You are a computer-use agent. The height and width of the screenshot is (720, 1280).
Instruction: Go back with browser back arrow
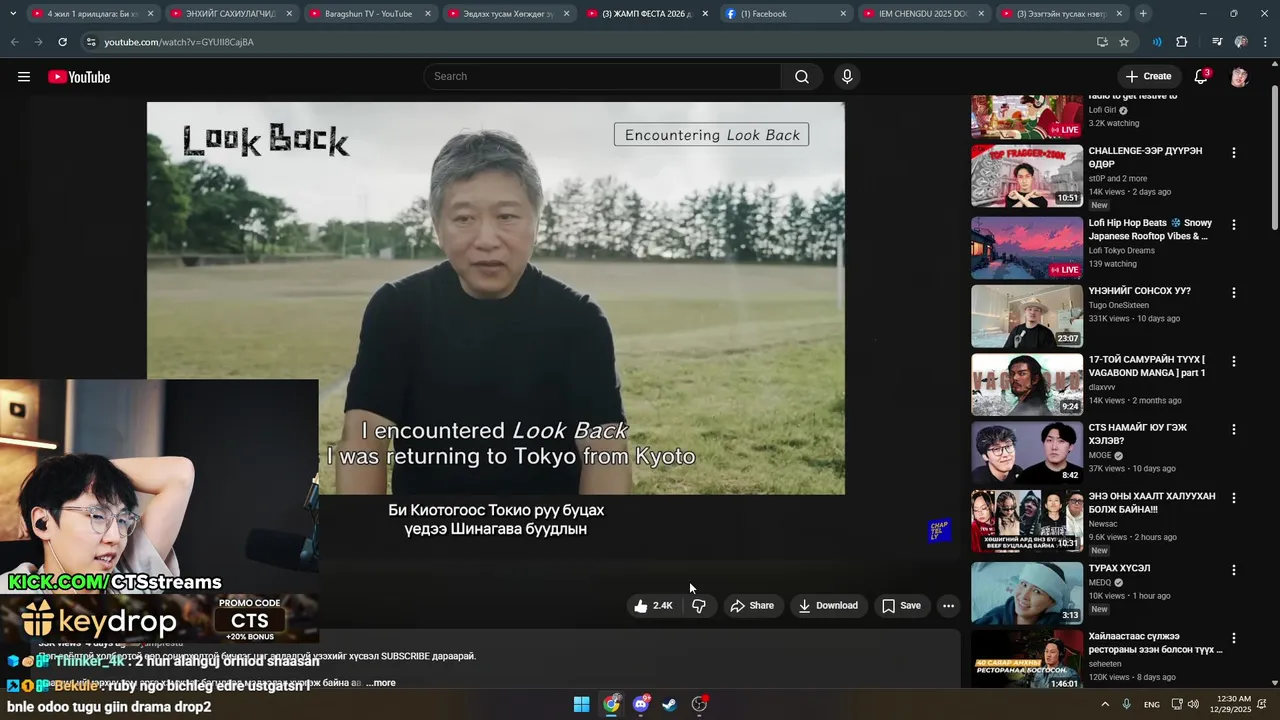(14, 42)
